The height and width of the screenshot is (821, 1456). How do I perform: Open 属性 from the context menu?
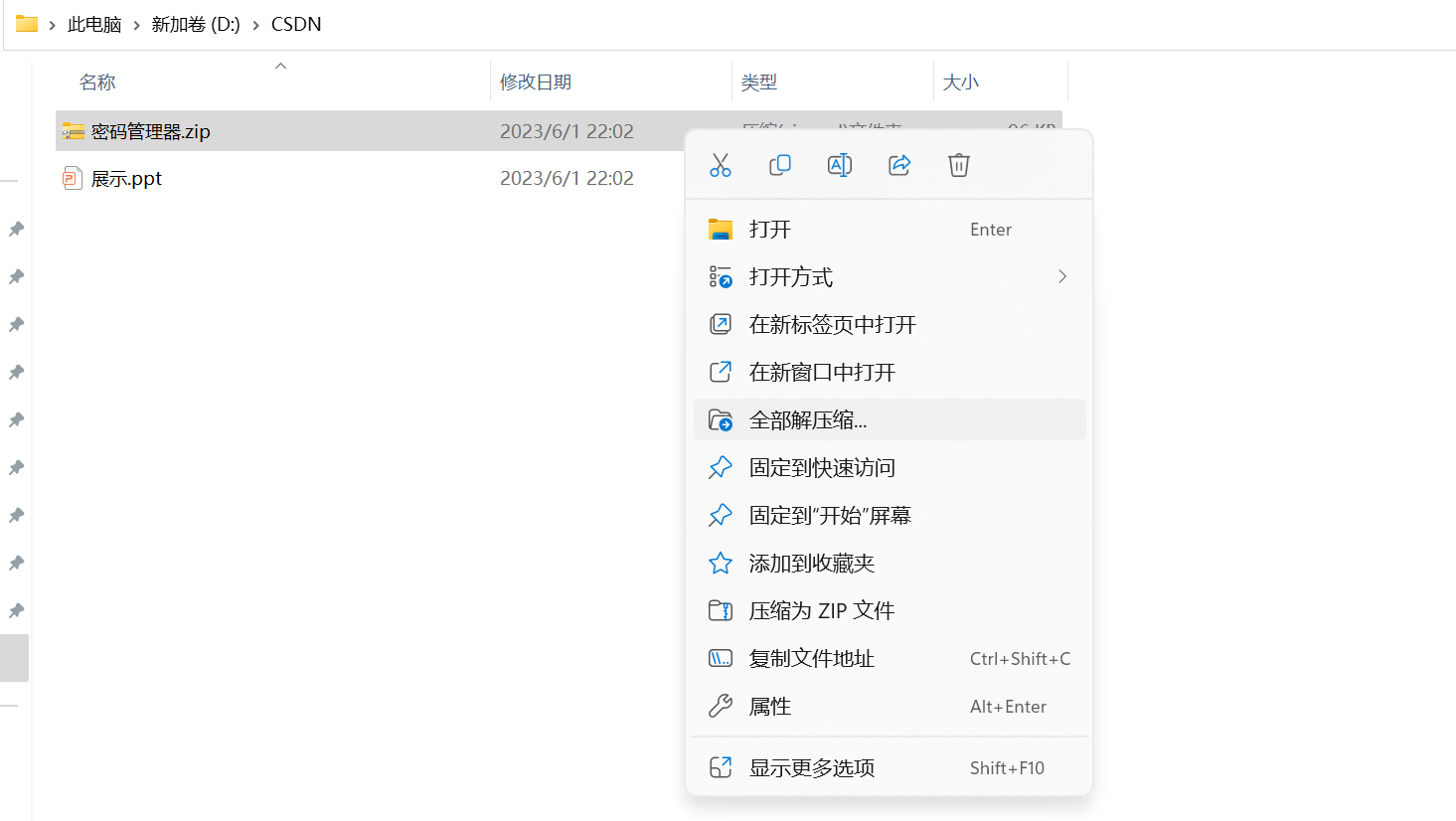coord(890,706)
